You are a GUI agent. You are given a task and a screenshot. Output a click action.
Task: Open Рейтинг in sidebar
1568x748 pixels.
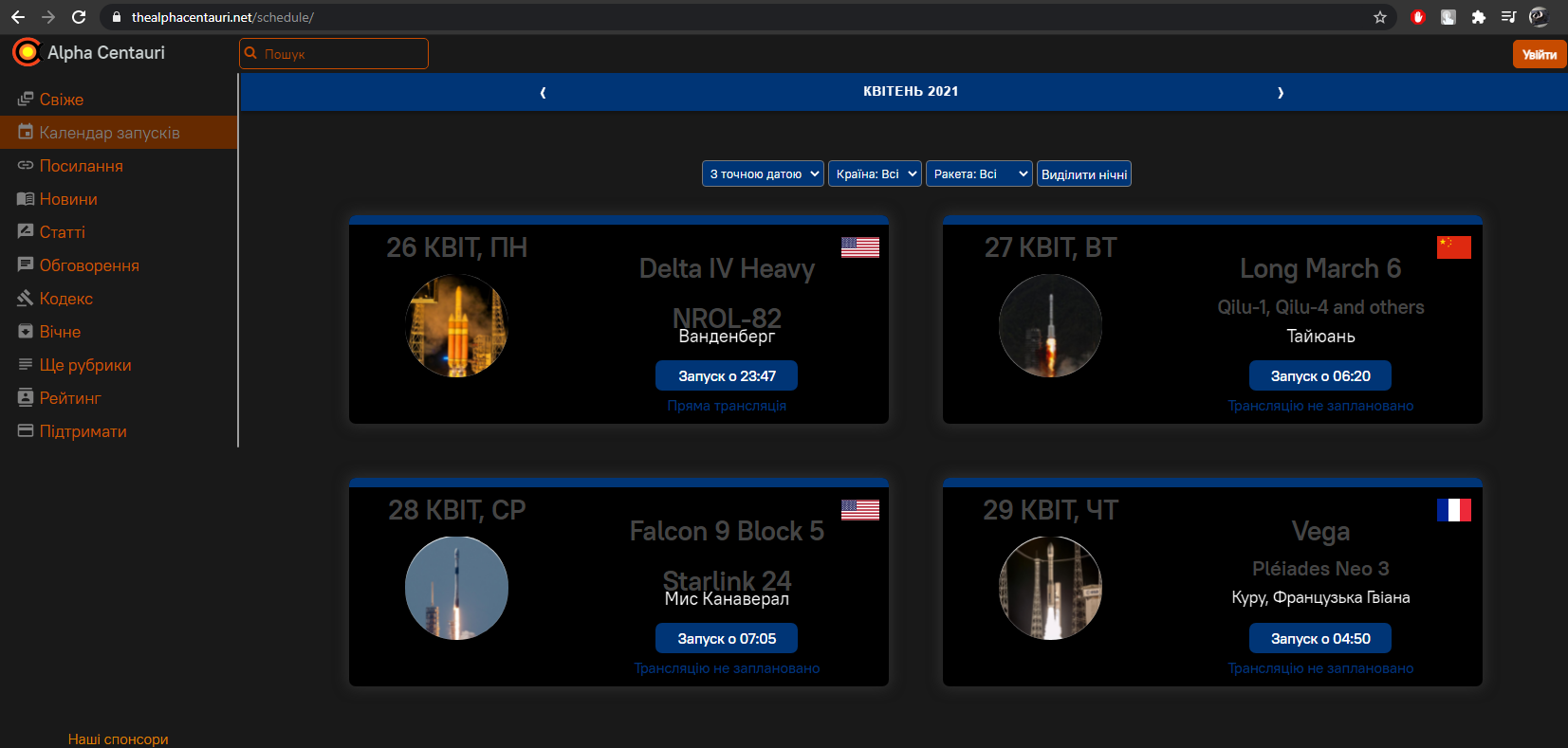(x=70, y=398)
